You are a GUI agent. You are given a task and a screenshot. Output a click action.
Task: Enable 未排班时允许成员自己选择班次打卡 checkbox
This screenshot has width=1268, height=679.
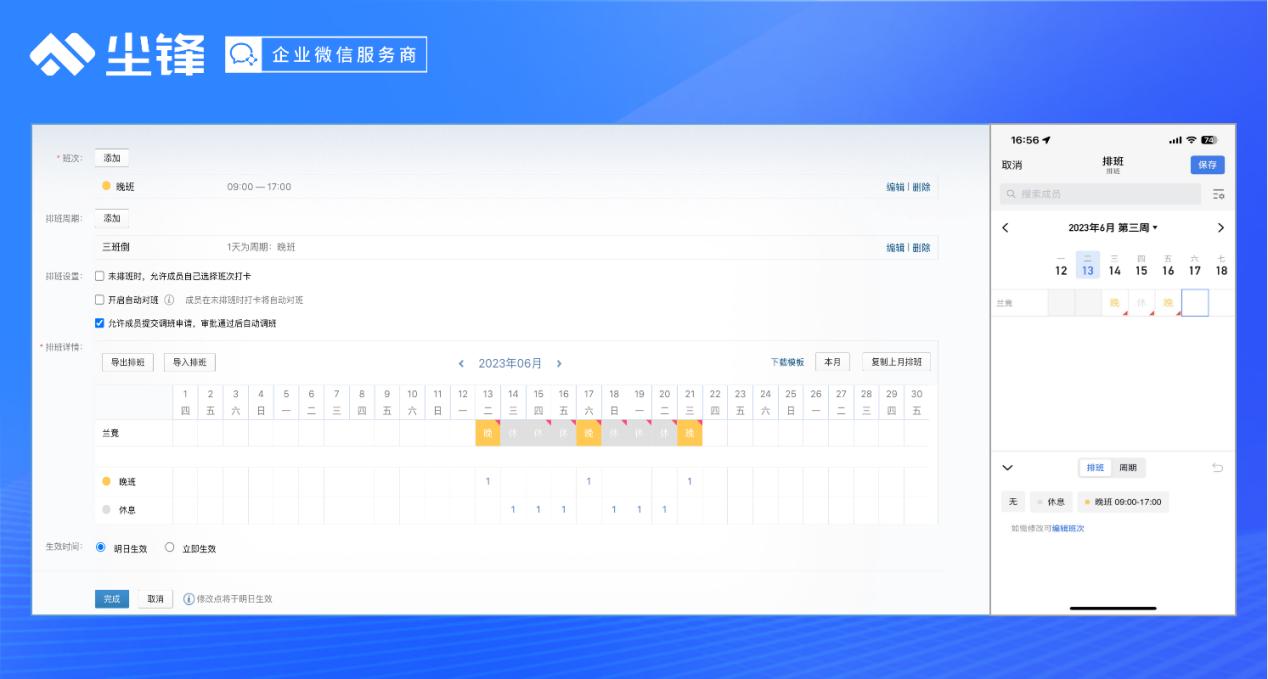pos(99,276)
